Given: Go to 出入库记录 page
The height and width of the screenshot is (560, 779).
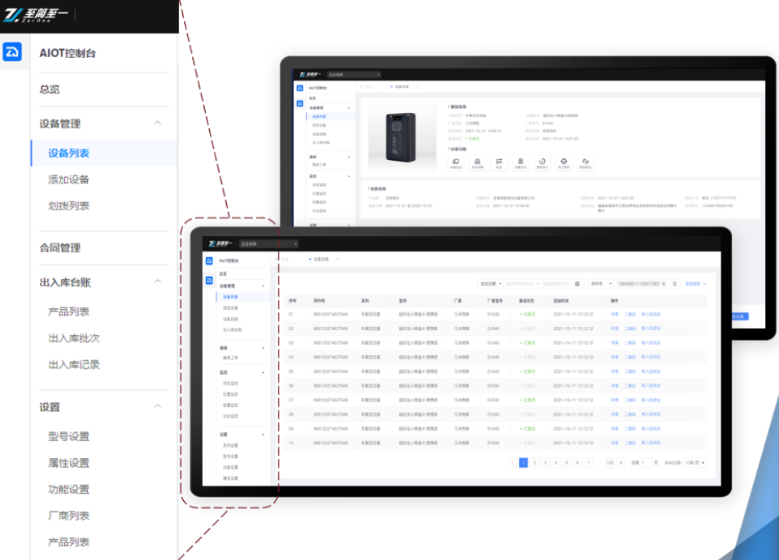Looking at the screenshot, I should [74, 365].
